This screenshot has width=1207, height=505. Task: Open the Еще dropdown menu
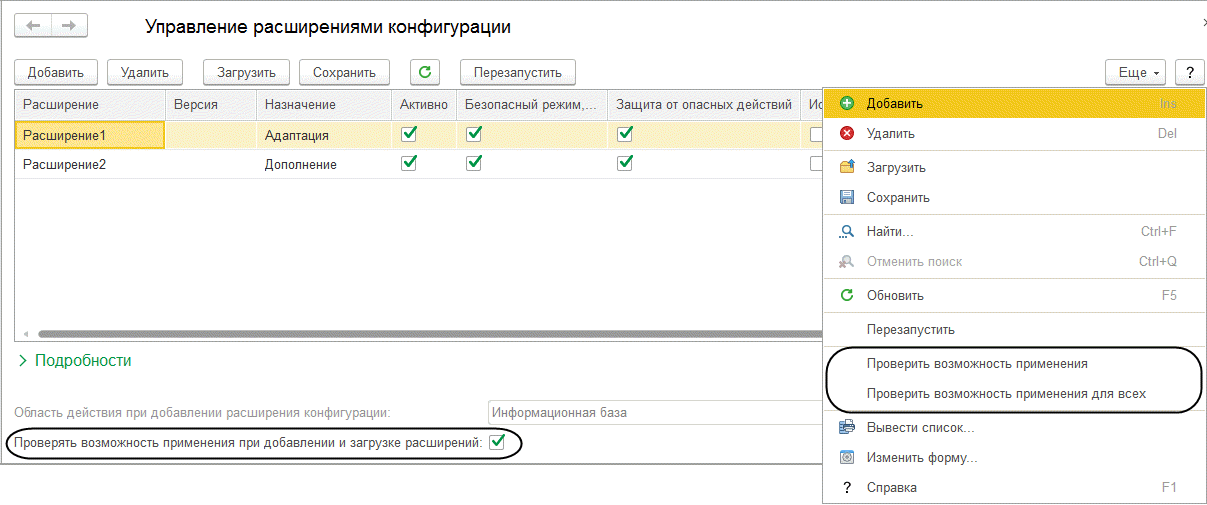point(1137,72)
